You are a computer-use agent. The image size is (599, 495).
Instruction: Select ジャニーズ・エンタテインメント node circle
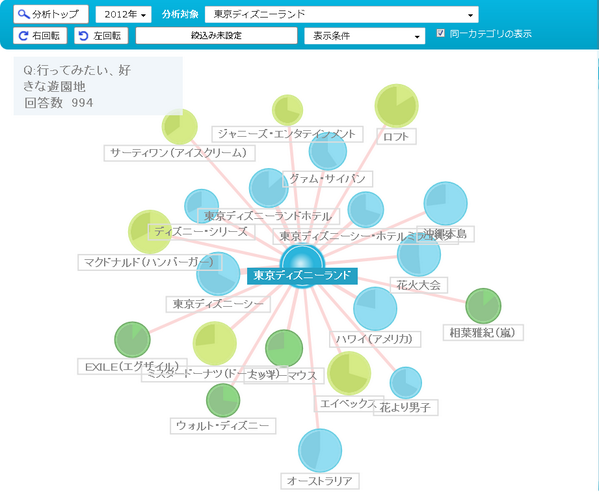(288, 110)
